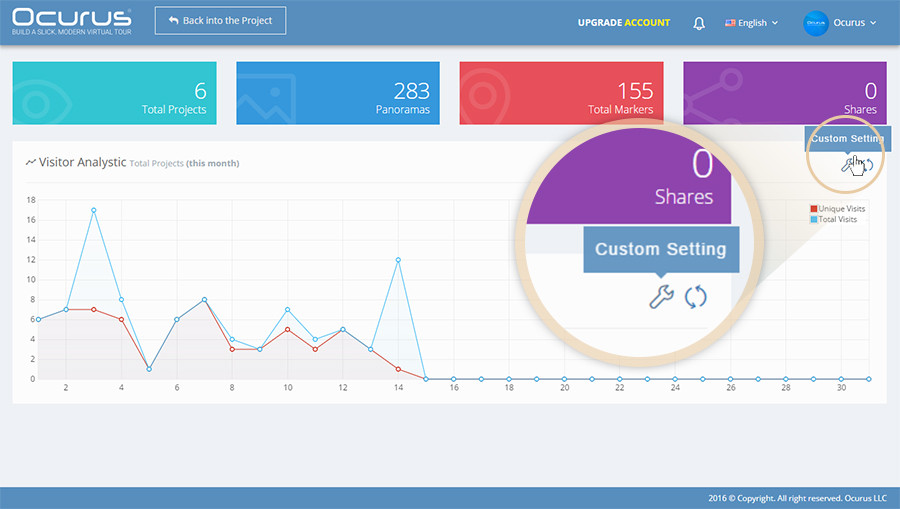Toggle Total Visits series in legend
900x509 pixels.
833,219
